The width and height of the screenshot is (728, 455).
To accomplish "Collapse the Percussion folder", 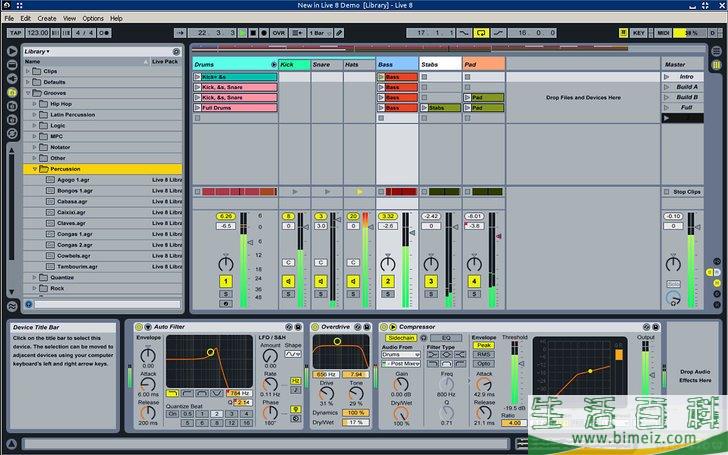I will coord(34,169).
